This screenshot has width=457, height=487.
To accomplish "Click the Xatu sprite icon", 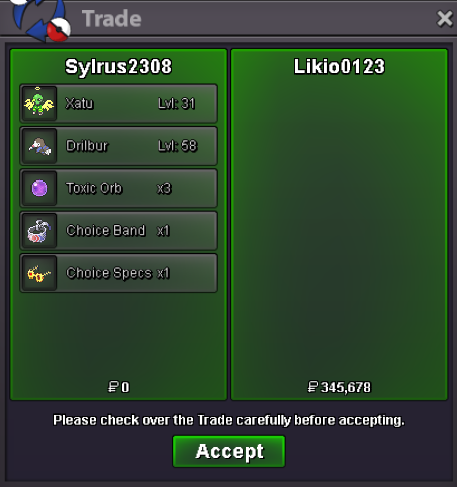I will (x=39, y=102).
